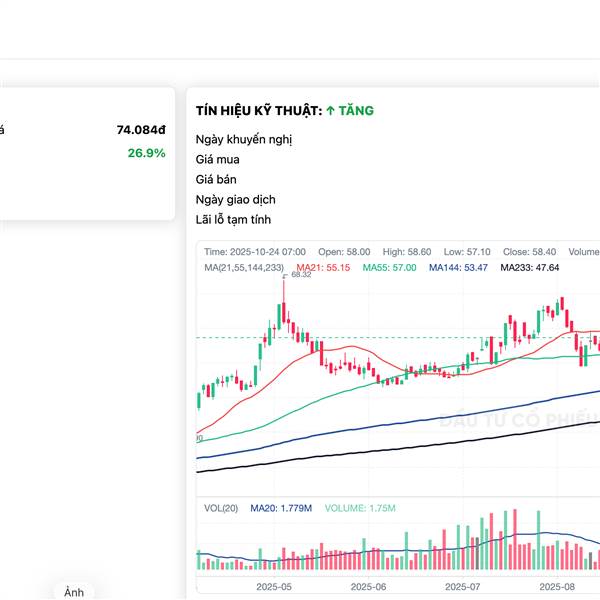The height and width of the screenshot is (600, 600).
Task: Select the 2025-07 time axis label
Action: coord(463,587)
